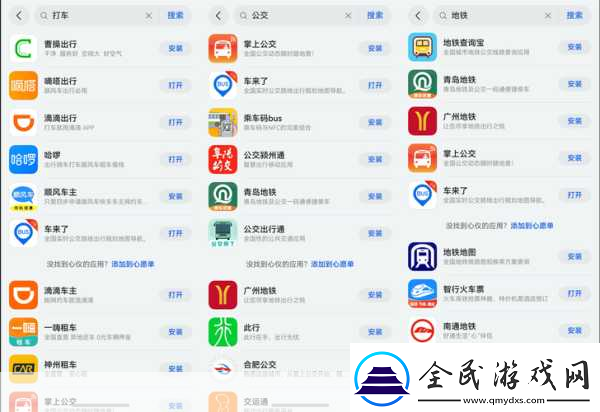The image size is (600, 412).
Task: Clear the 地铁 search text
Action: (548, 16)
